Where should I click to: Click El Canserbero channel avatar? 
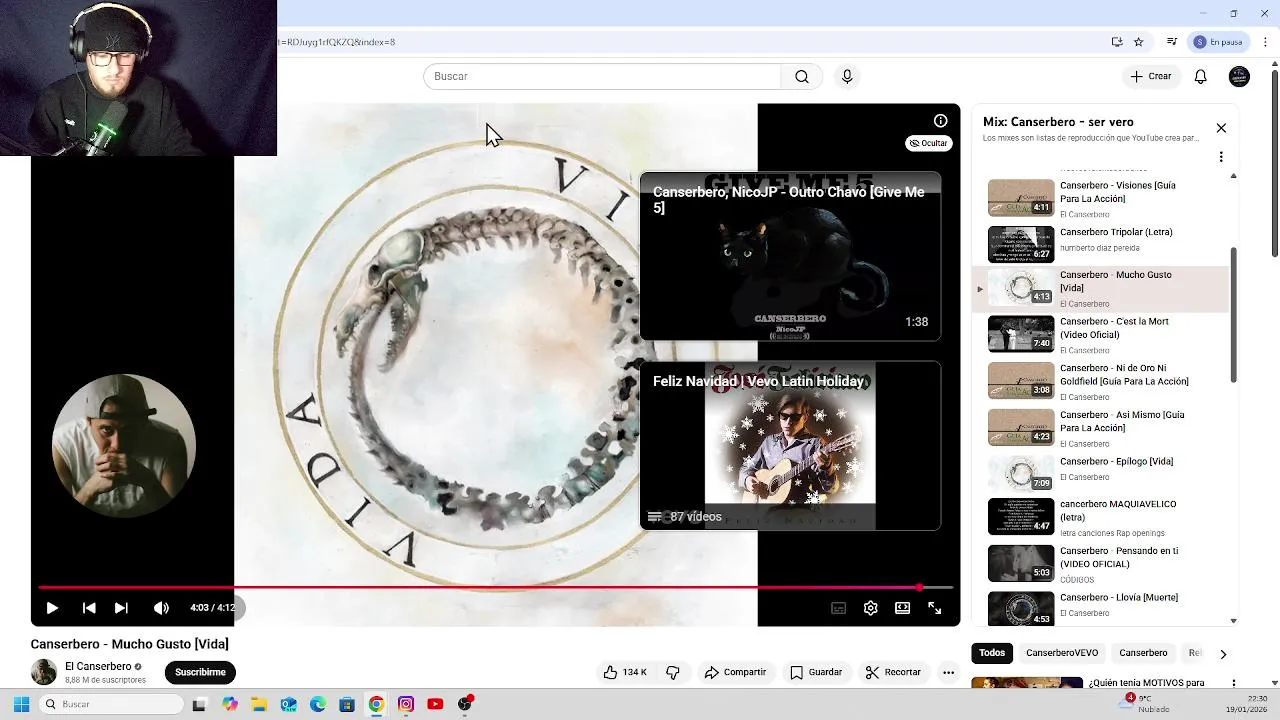click(44, 672)
